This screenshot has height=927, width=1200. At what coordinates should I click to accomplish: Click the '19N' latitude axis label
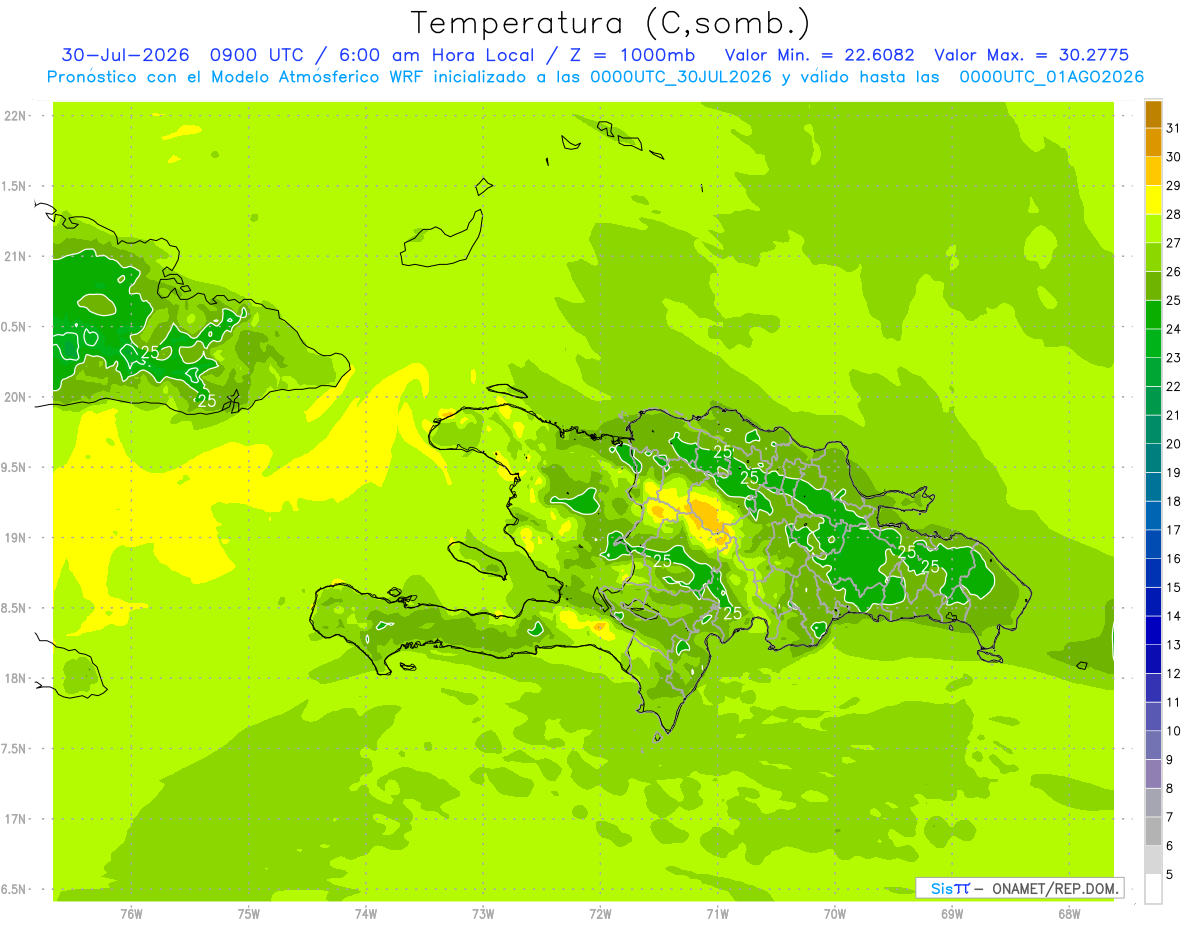tap(16, 538)
